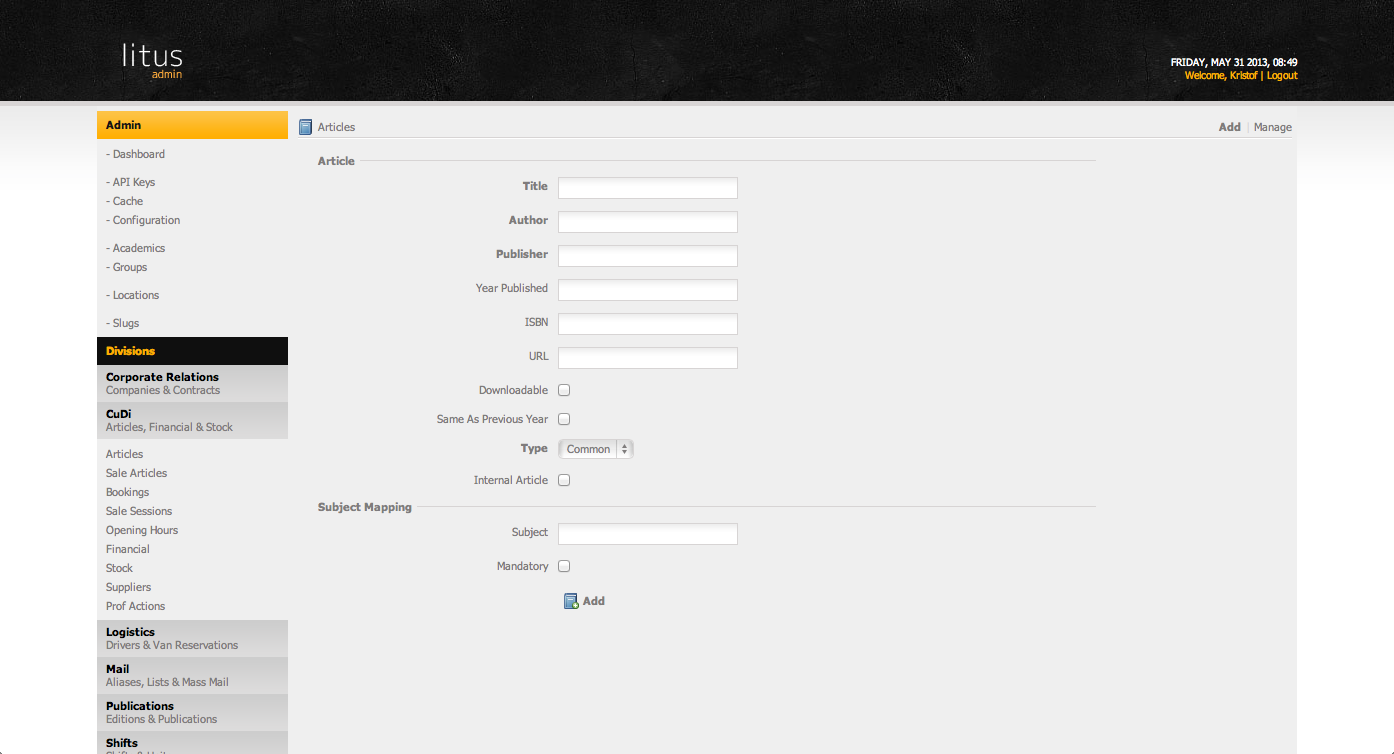The width and height of the screenshot is (1394, 754).
Task: Click the Articles book icon in header
Action: tap(306, 127)
